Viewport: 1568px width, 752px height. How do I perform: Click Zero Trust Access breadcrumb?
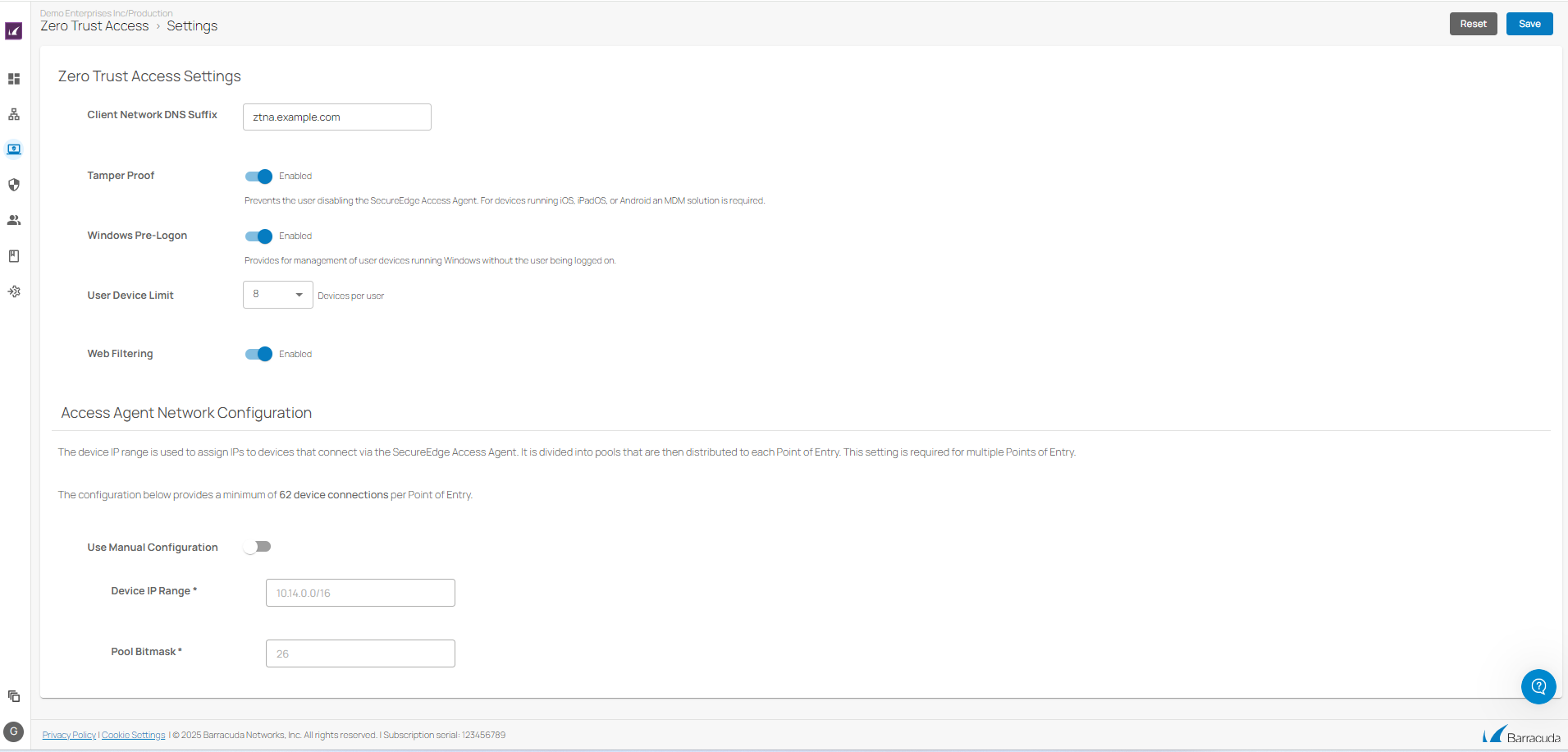94,26
